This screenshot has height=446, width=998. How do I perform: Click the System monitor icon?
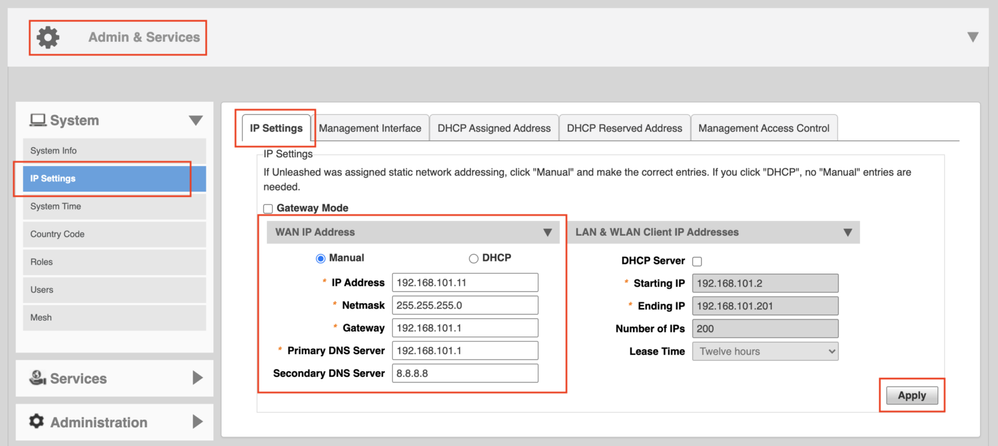point(38,120)
